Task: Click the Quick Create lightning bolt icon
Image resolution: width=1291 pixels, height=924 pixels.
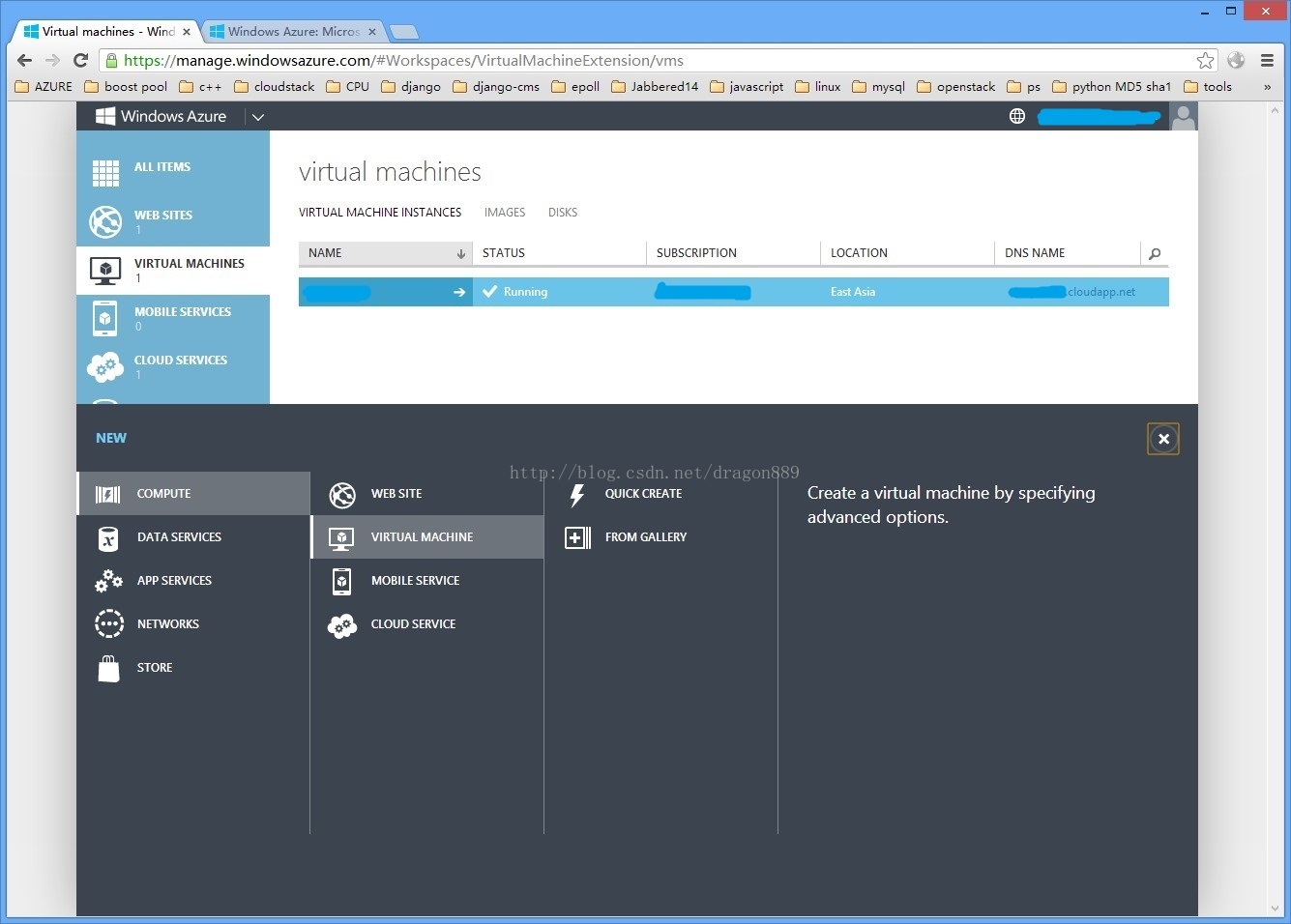Action: tap(577, 495)
